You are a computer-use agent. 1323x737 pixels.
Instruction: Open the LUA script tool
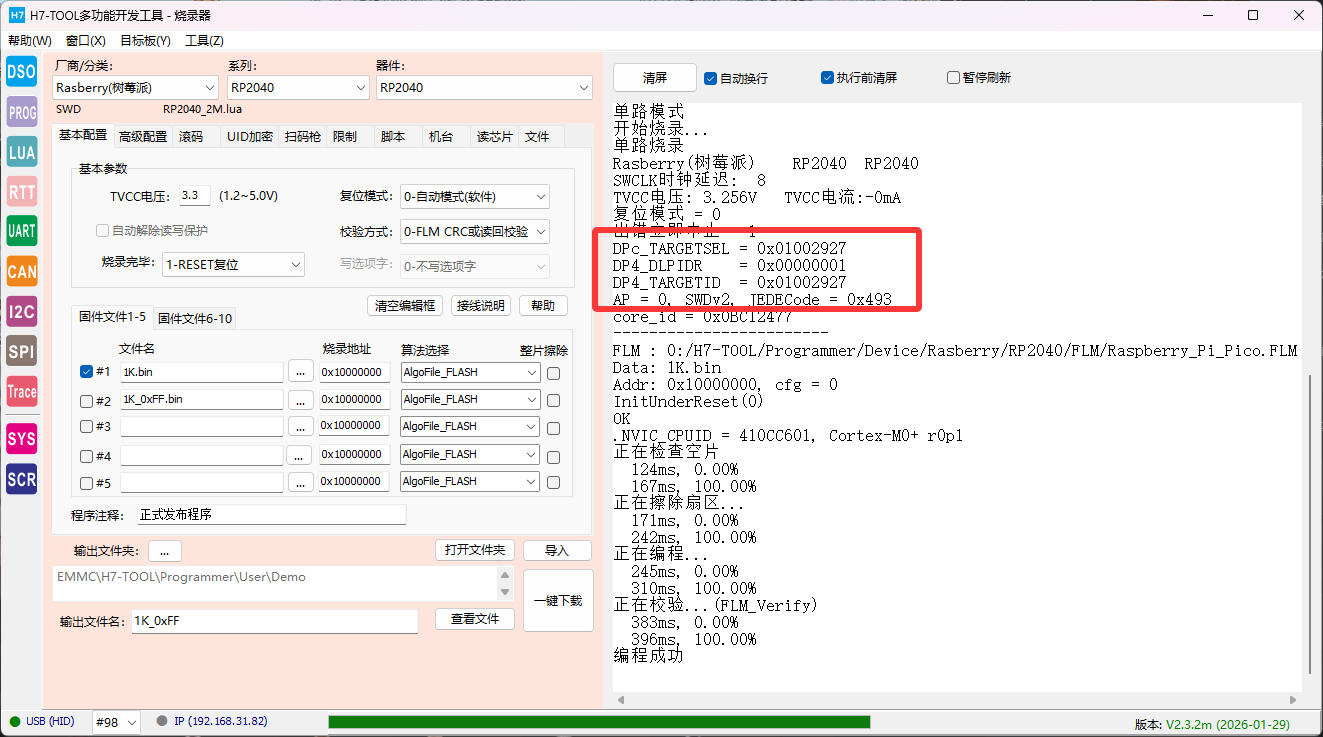21,152
